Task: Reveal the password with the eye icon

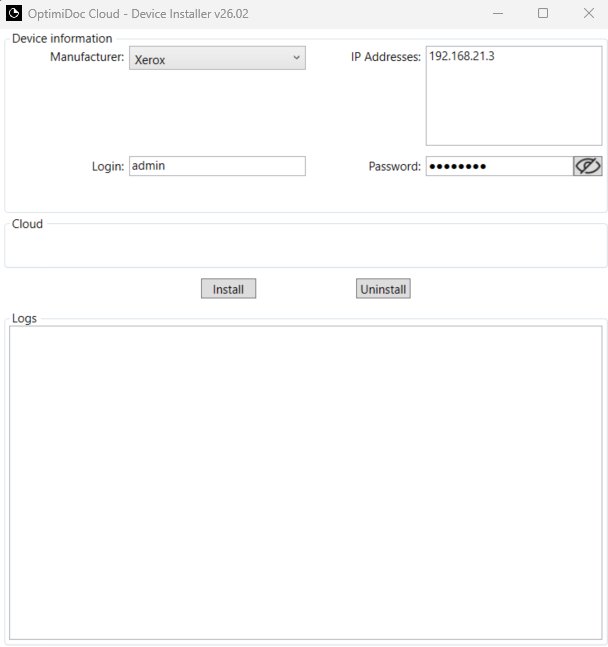Action: 587,166
